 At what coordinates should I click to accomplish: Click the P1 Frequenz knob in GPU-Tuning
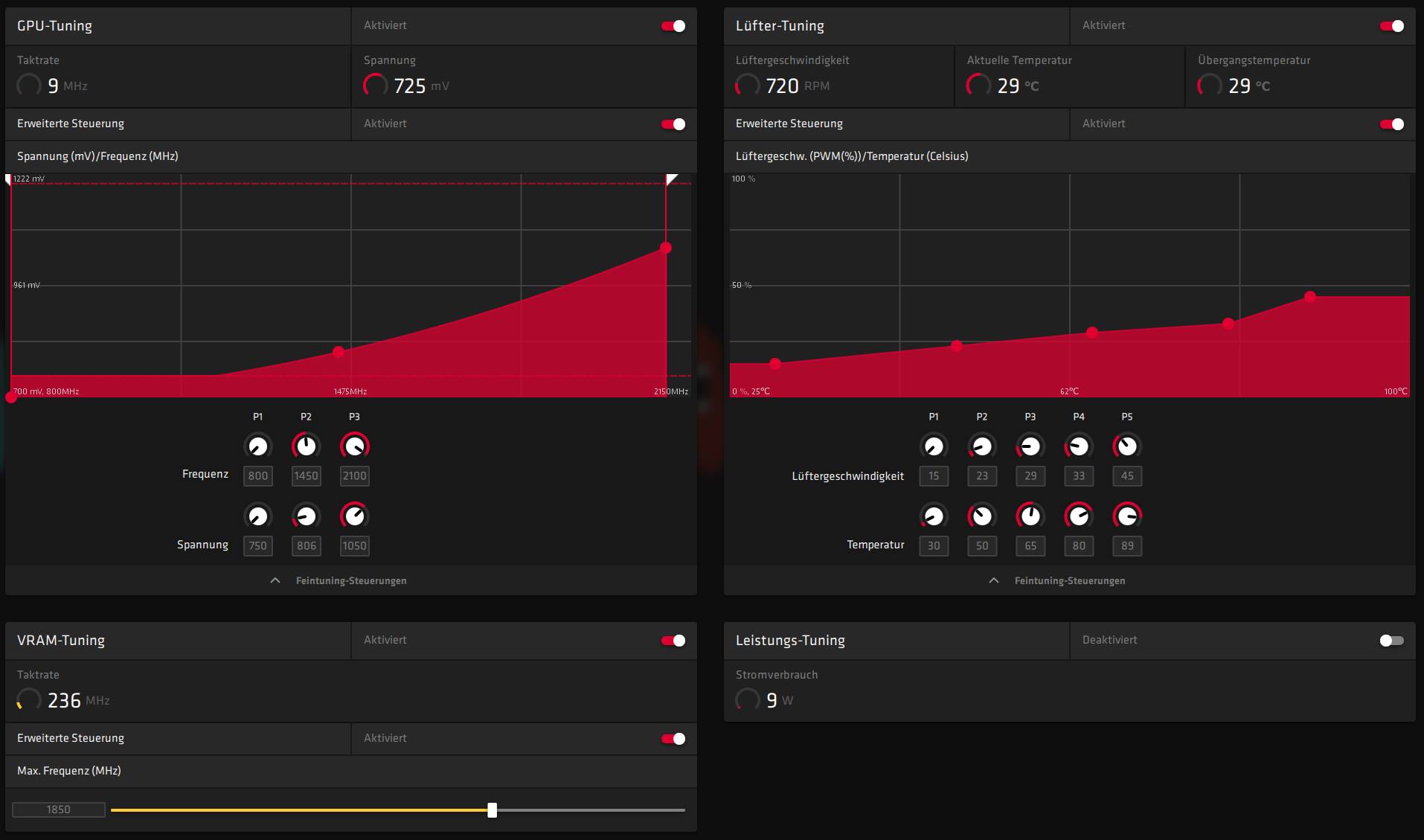[257, 446]
